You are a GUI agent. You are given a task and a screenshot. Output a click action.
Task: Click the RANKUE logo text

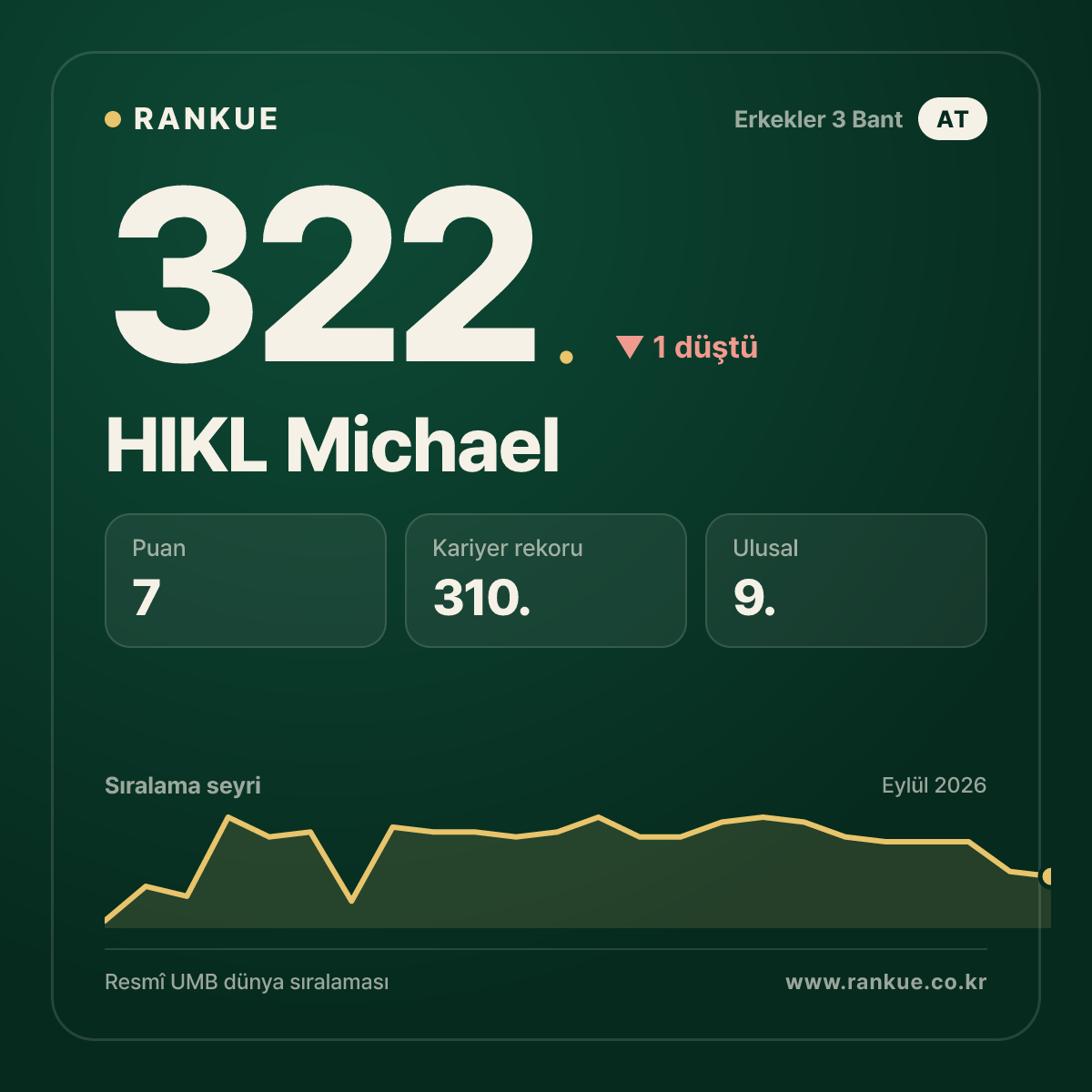pos(206,119)
